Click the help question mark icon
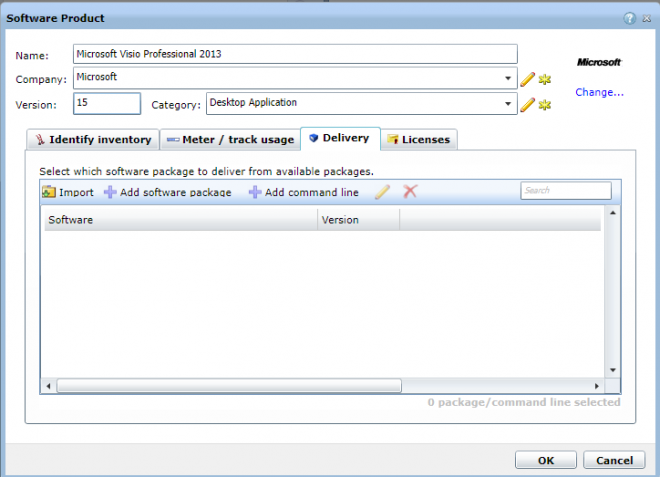The height and width of the screenshot is (477, 660). coord(629,18)
